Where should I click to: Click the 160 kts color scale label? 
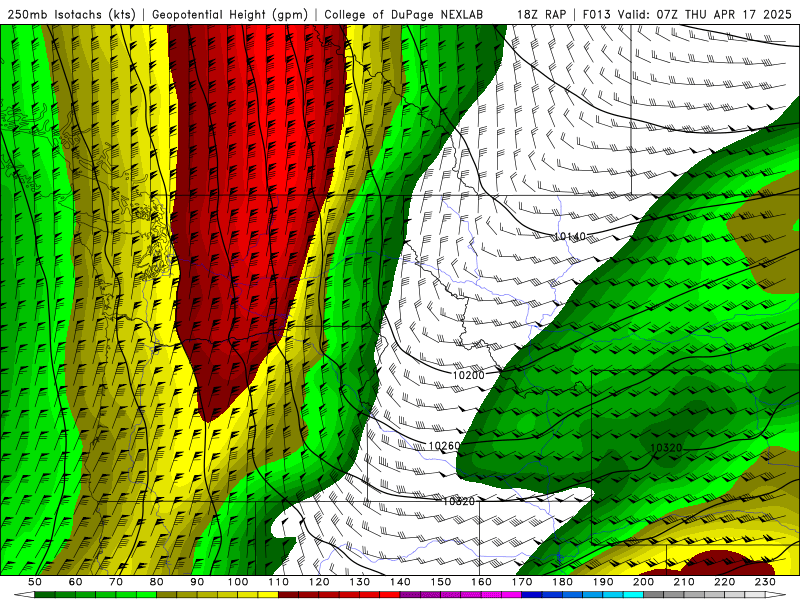(481, 582)
